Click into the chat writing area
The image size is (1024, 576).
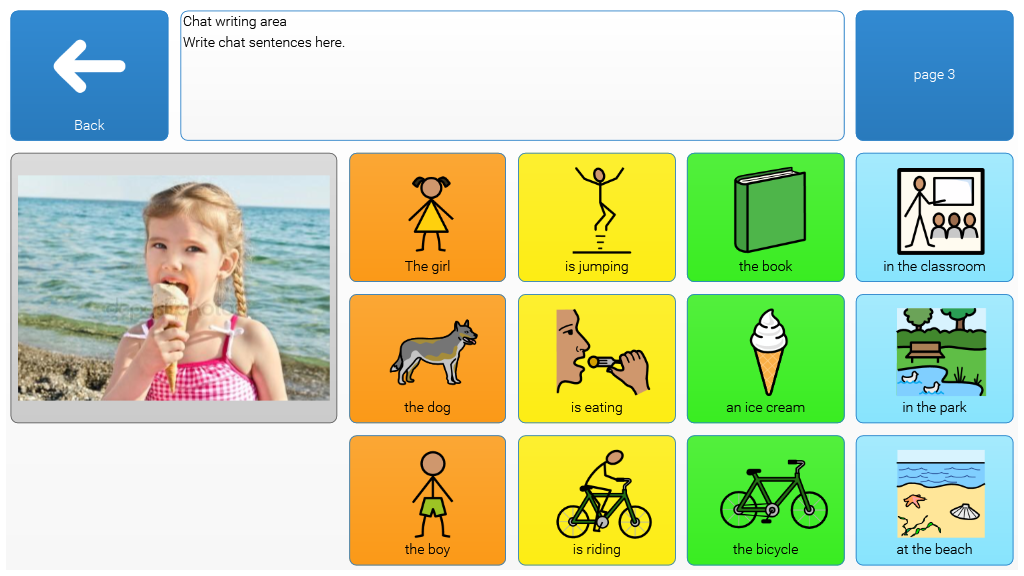[512, 75]
